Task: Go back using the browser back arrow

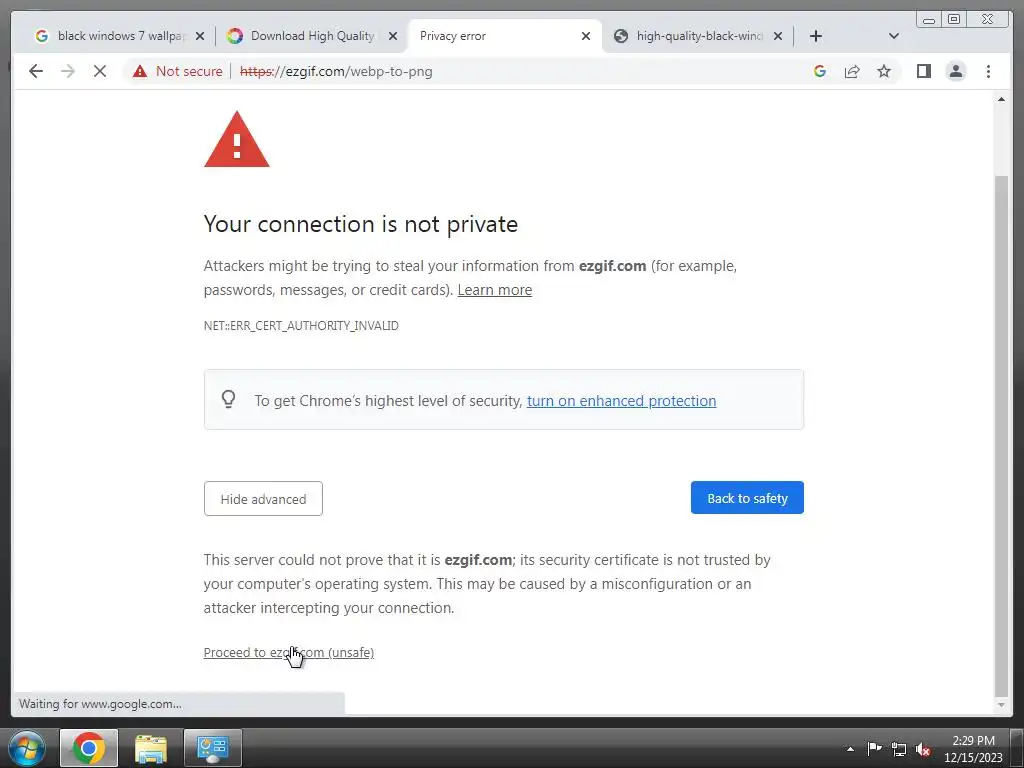Action: (36, 71)
